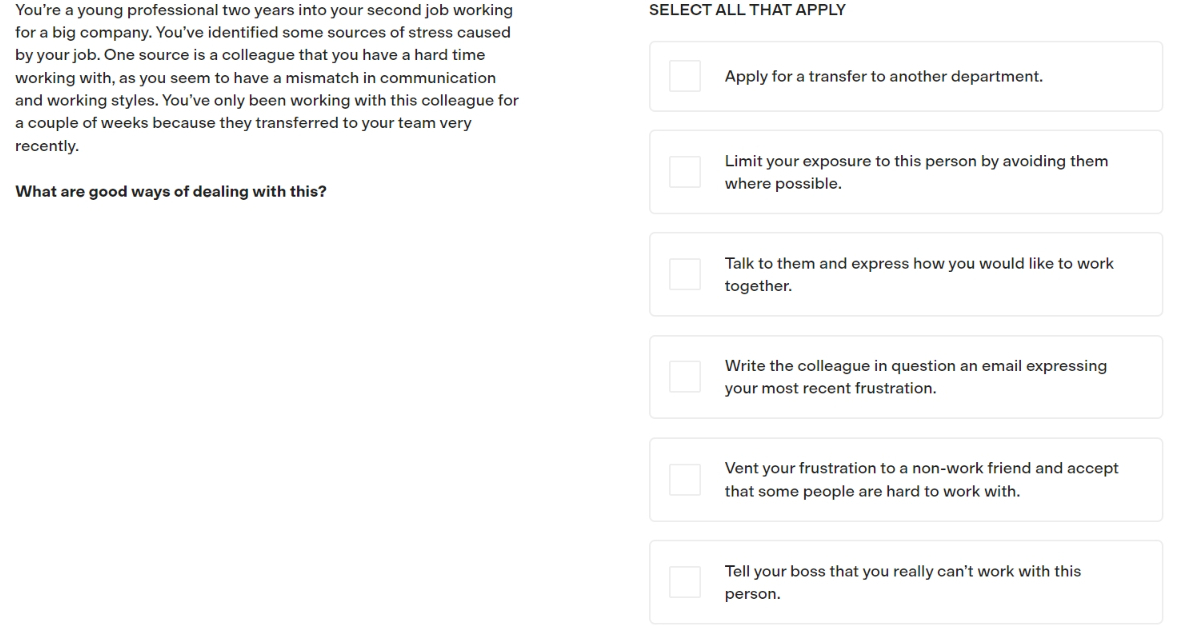Pick the 'Talk to them and express' option text
This screenshot has height=627, width=1201.
919,274
